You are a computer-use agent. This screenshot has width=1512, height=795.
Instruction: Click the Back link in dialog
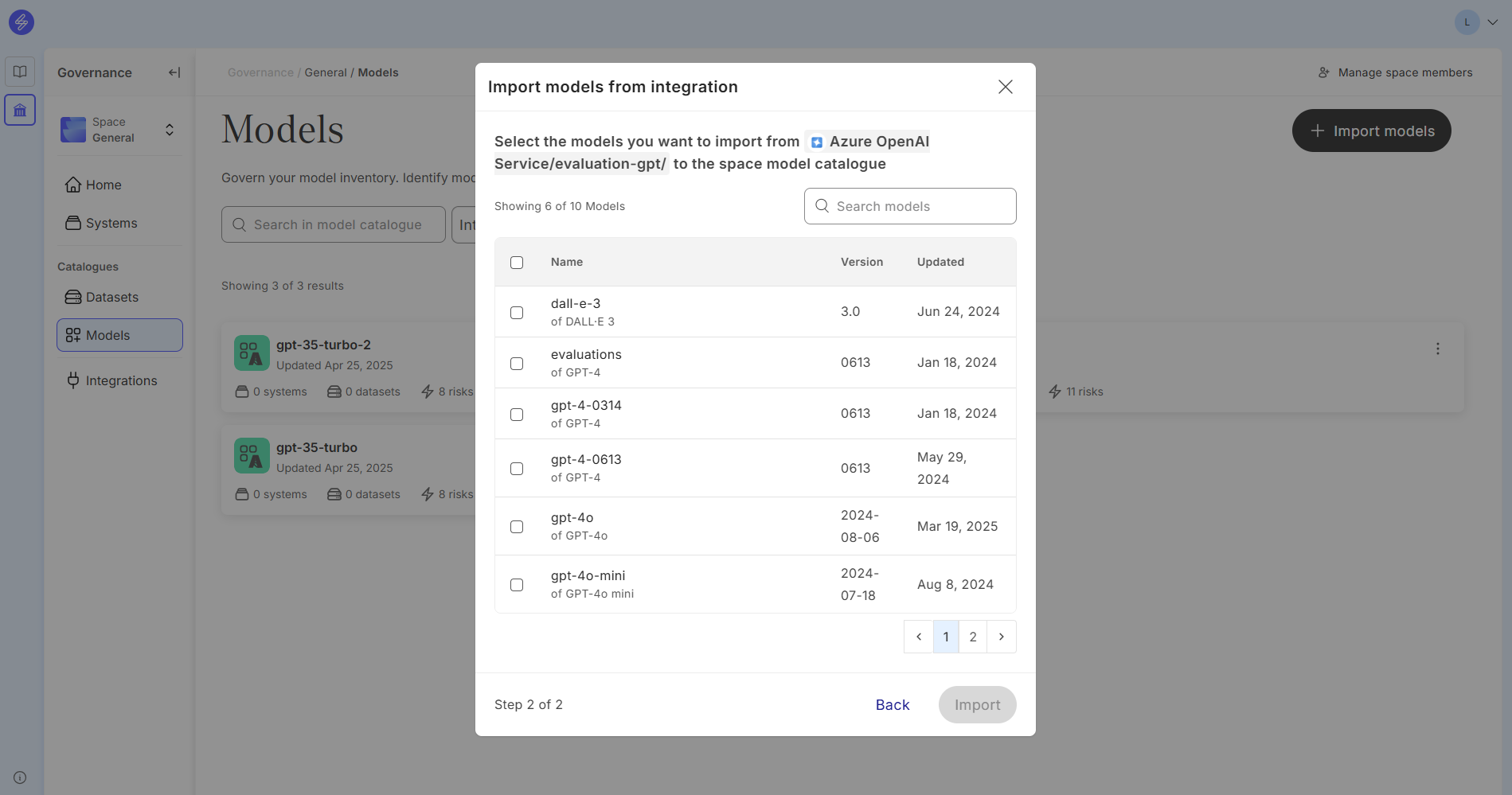pos(892,705)
